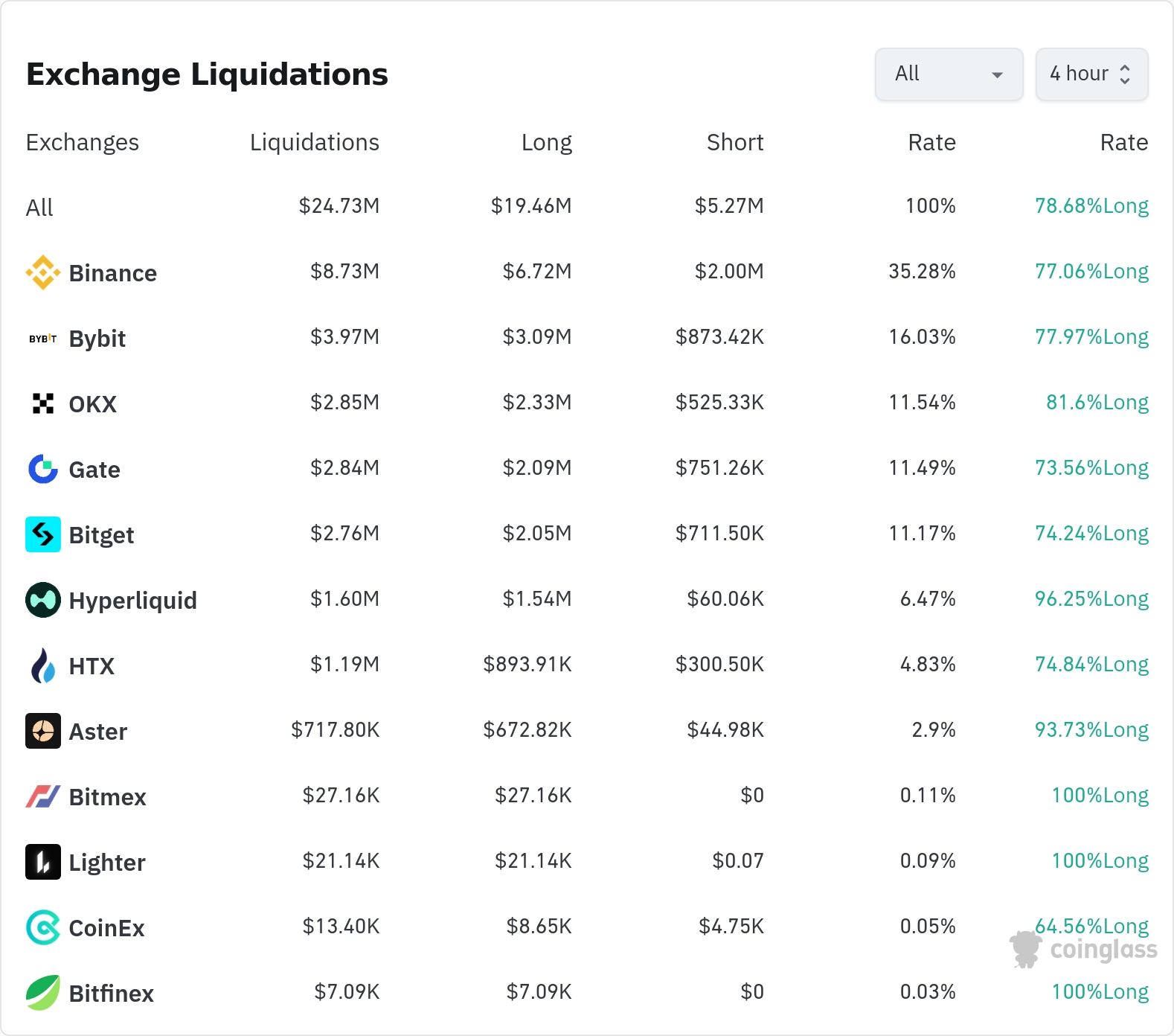Click the Lighter logo icon
1174x1036 pixels.
coord(42,862)
